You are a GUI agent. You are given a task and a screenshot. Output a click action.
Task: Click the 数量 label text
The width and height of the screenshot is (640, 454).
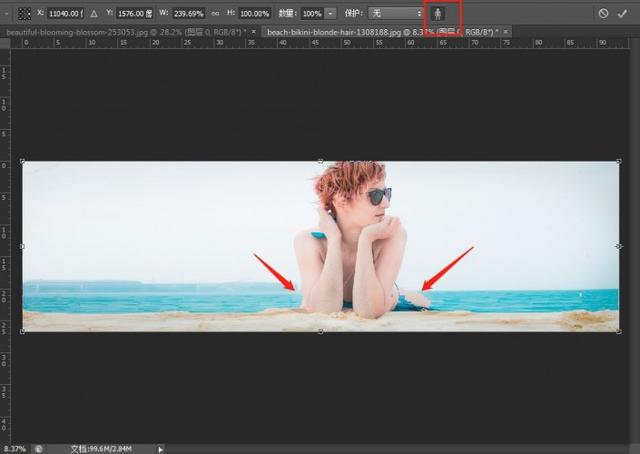(x=287, y=13)
